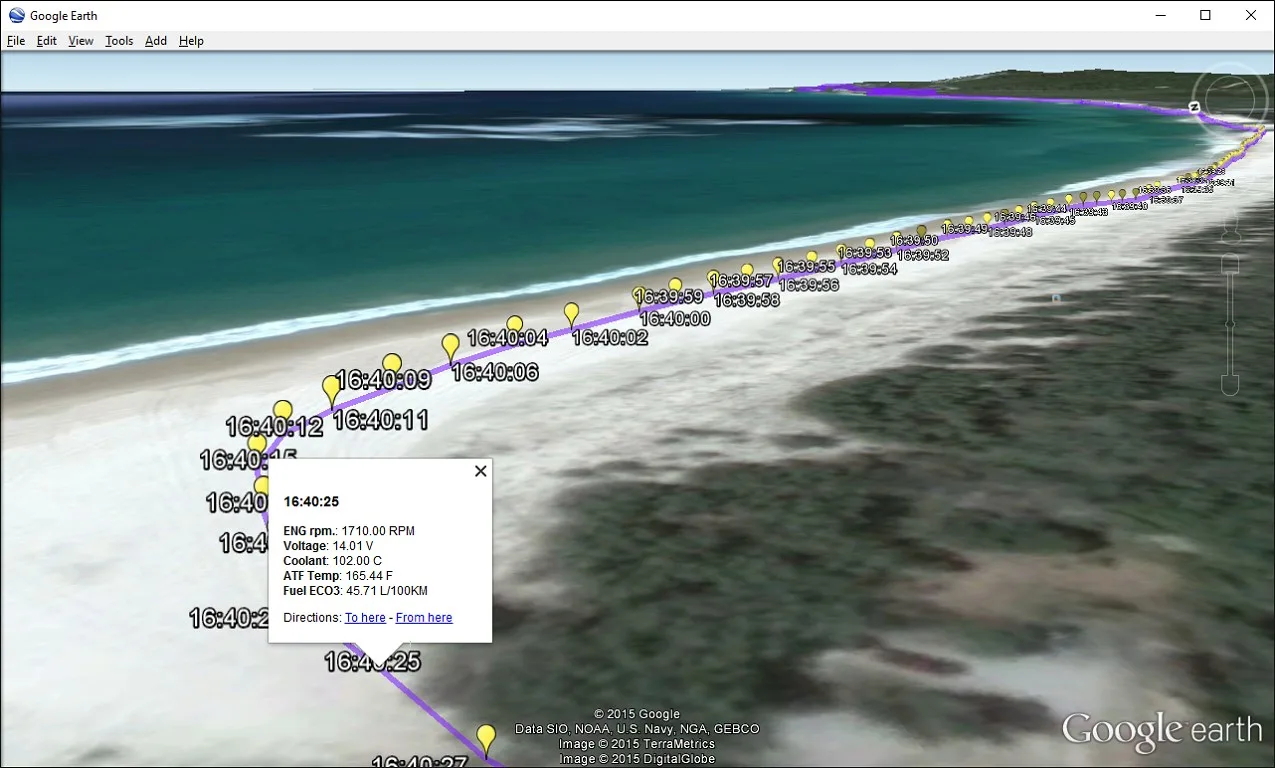Click the 16:40:27 placemark pin at bottom
The width and height of the screenshot is (1275, 768).
tap(486, 741)
